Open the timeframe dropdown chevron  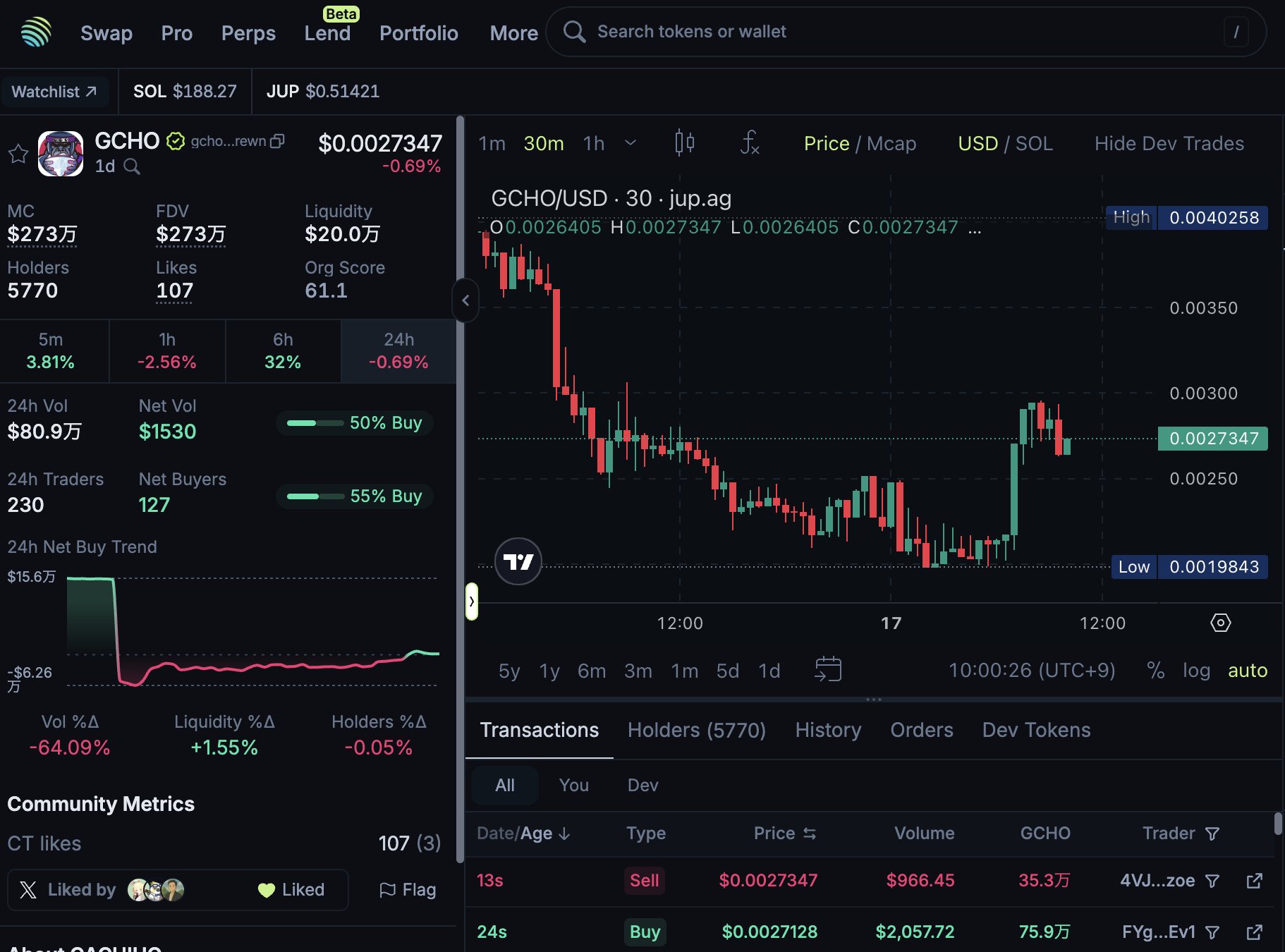[631, 142]
